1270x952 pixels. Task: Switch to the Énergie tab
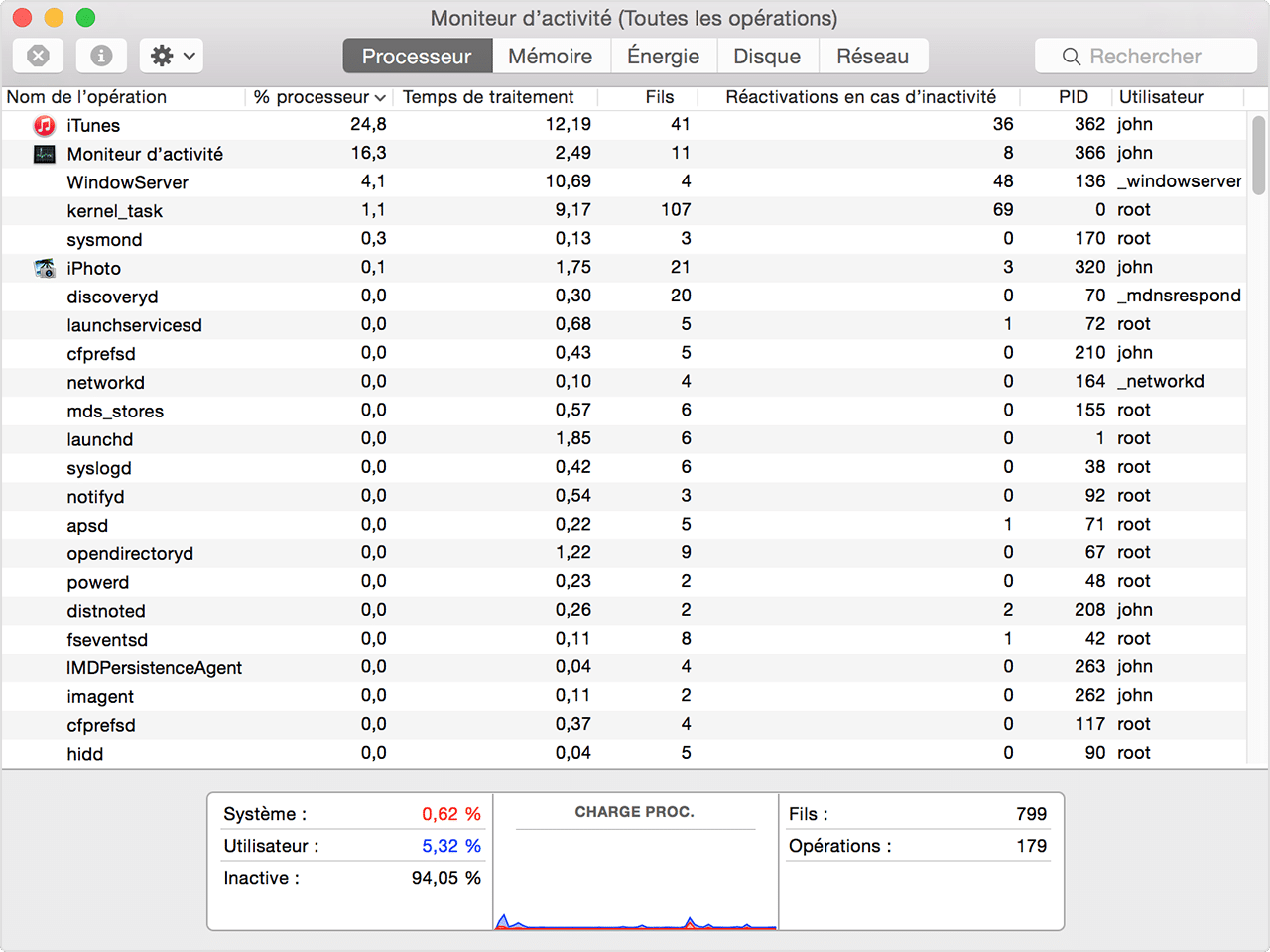[663, 57]
